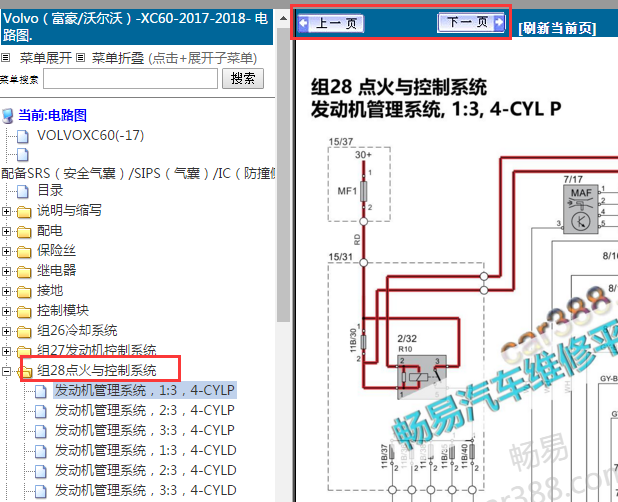618x502 pixels.
Task: Open the 目录 document
Action: tap(50, 190)
